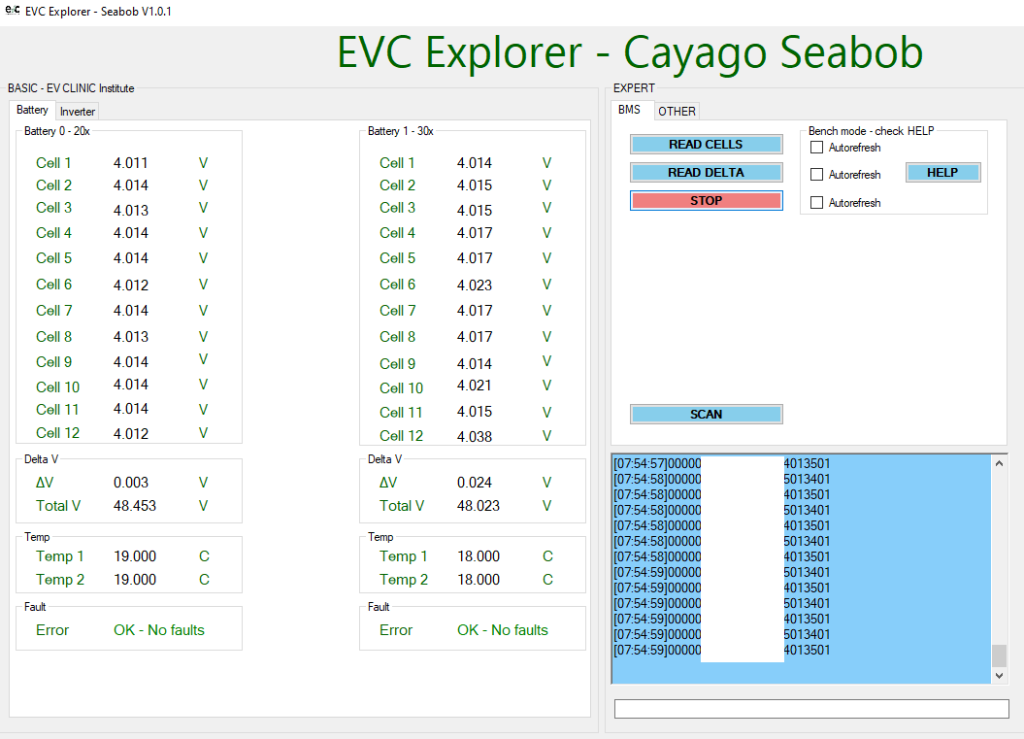Enable Autorefresh checkbox level with READ CELLS
Screen dimensions: 1024x739
pos(816,148)
